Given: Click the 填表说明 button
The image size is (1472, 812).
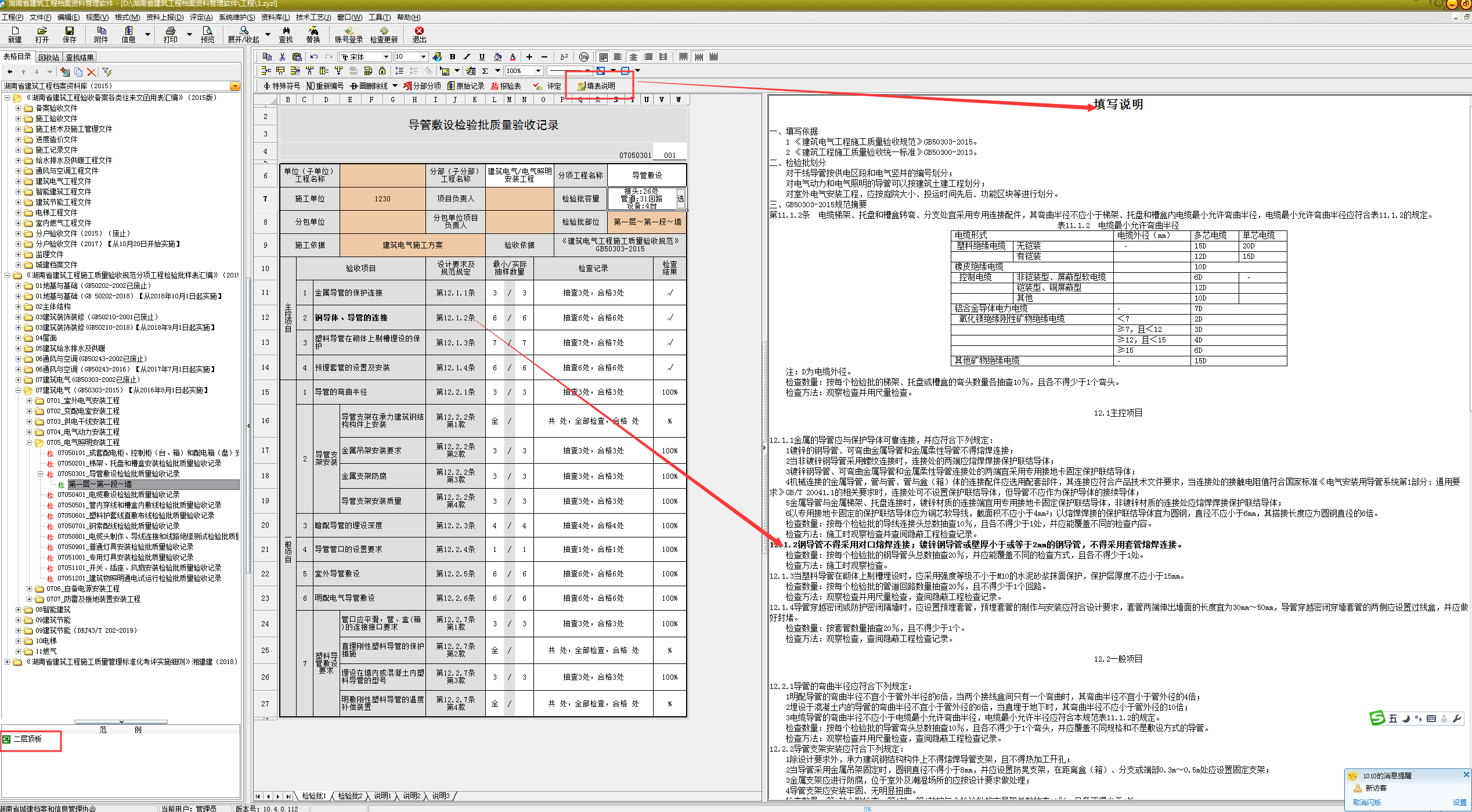Looking at the screenshot, I should coord(596,86).
